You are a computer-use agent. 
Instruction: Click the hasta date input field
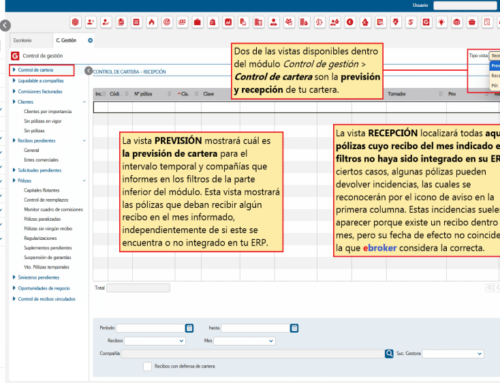[x=256, y=328]
